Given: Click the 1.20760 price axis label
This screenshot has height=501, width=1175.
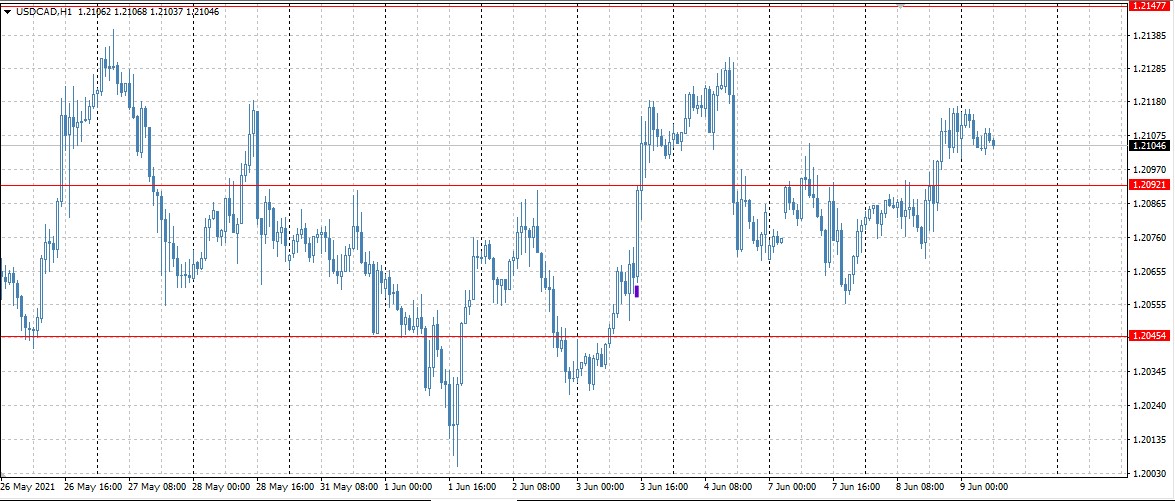Looking at the screenshot, I should 1149,237.
